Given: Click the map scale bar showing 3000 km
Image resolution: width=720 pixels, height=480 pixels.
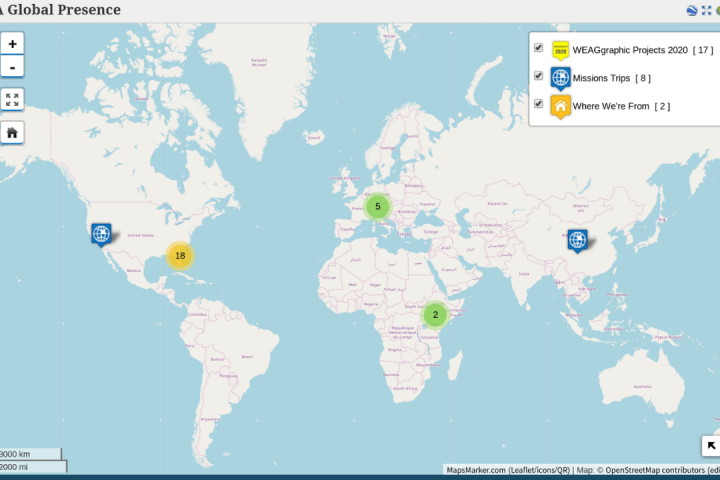Looking at the screenshot, I should tap(31, 454).
